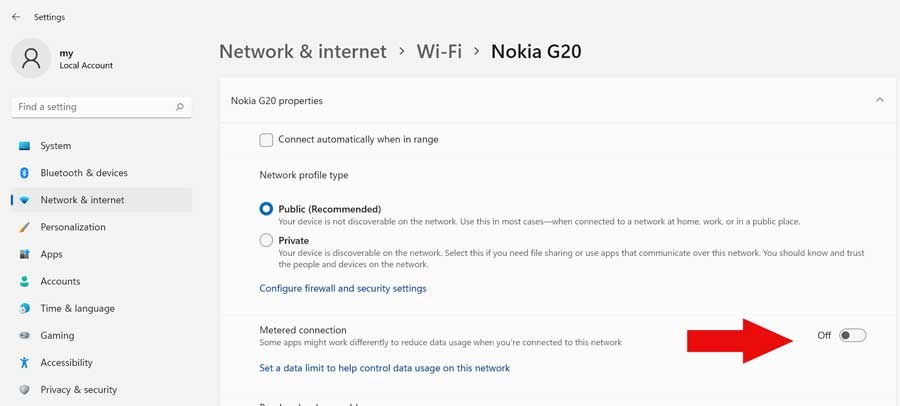This screenshot has height=406, width=900.
Task: Open Configure firewall and security settings link
Action: click(343, 288)
